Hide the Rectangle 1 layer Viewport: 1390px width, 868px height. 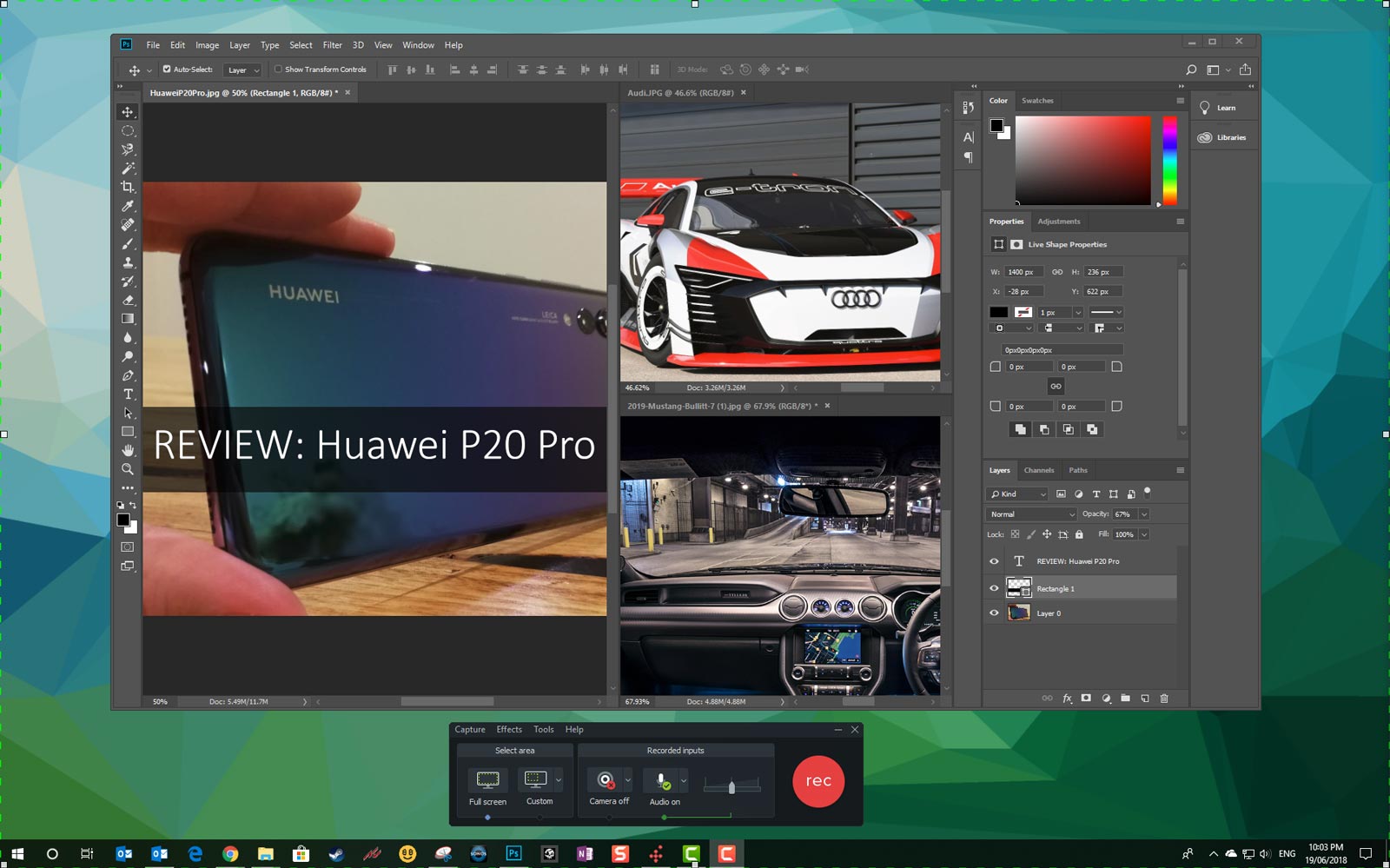(x=994, y=588)
